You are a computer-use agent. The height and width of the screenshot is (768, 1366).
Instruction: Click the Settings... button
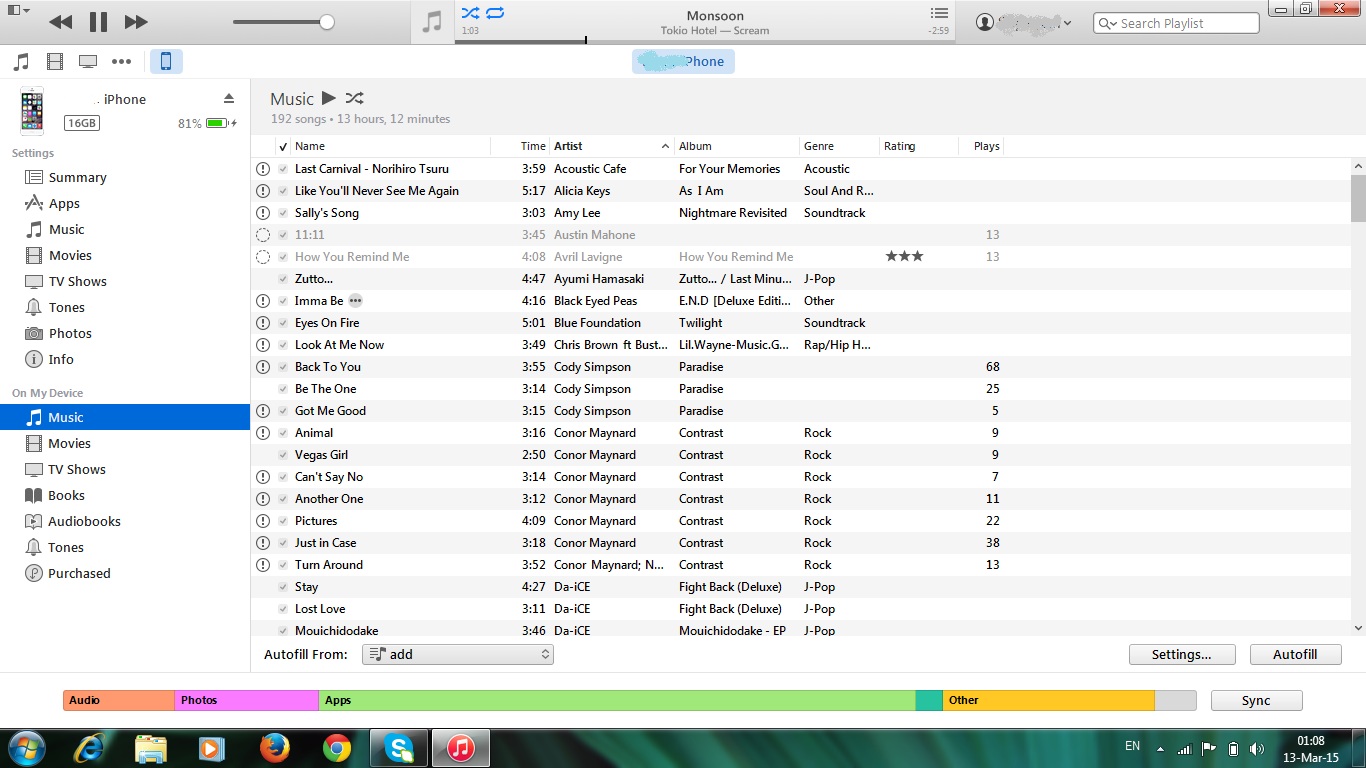1181,654
